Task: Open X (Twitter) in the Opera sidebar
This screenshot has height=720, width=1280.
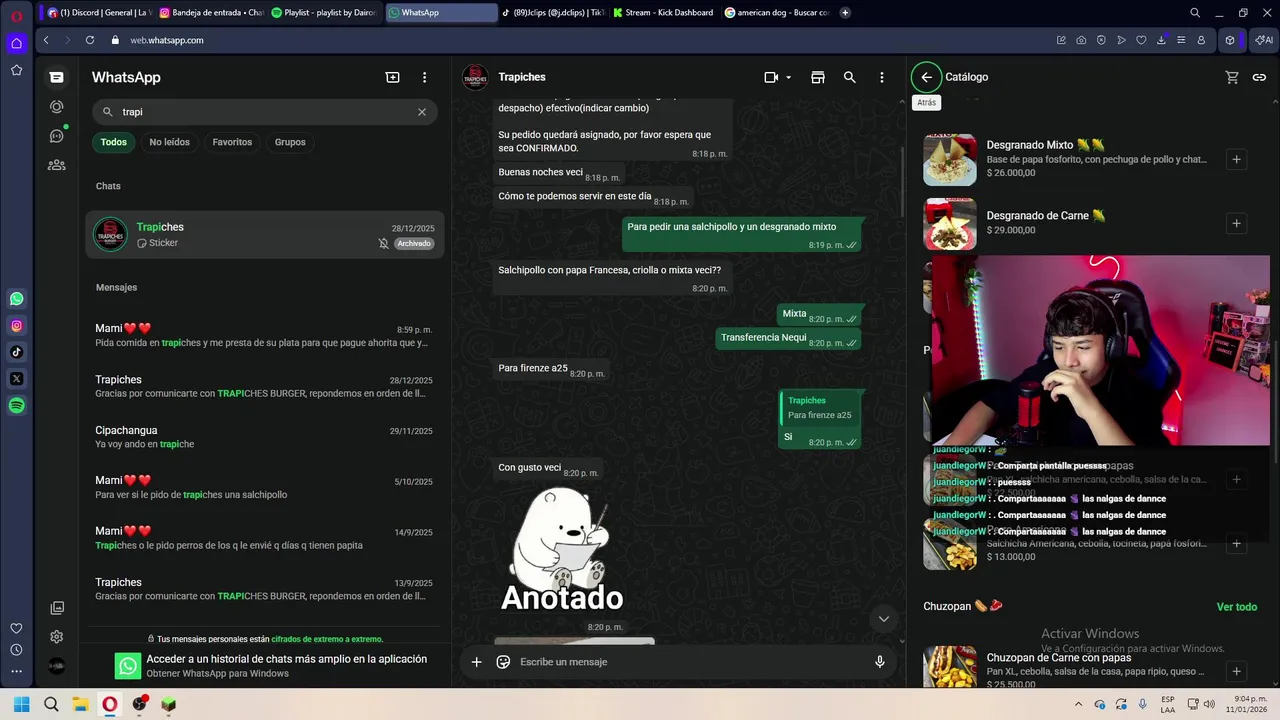Action: click(x=16, y=379)
